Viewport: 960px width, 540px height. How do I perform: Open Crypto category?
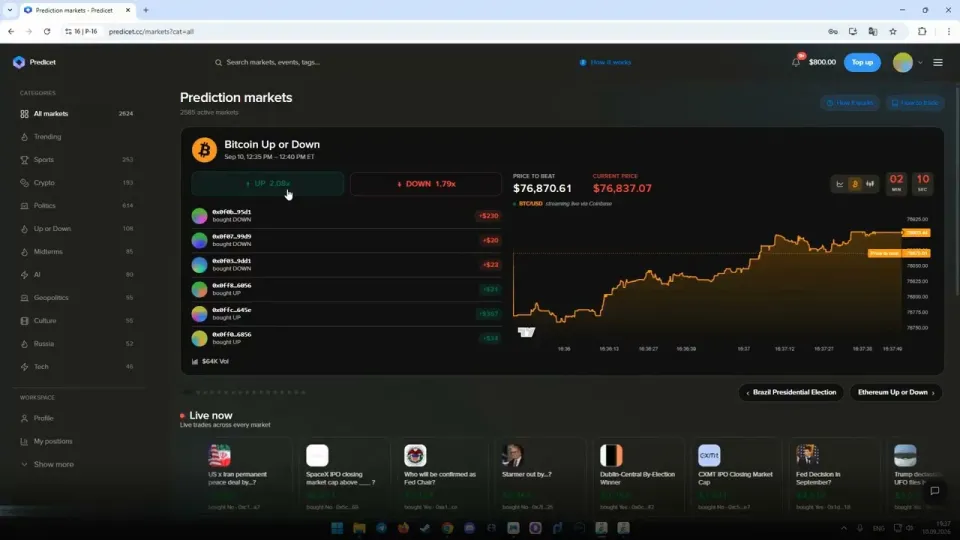77,182
